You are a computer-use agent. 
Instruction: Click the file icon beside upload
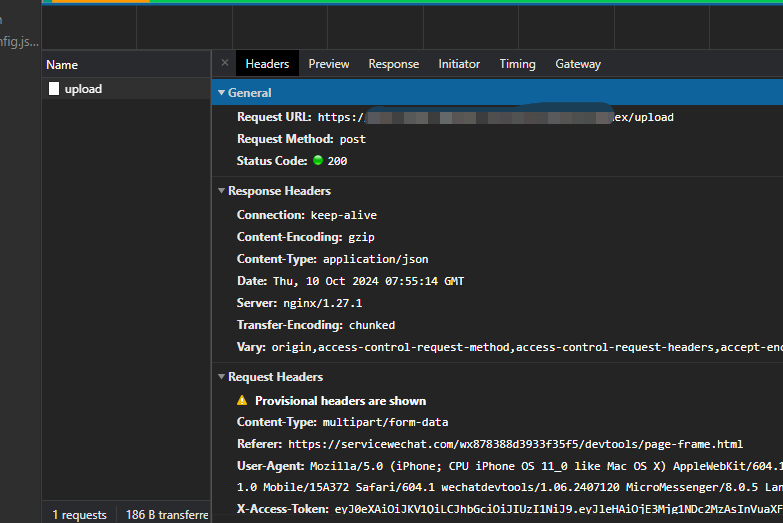point(53,89)
